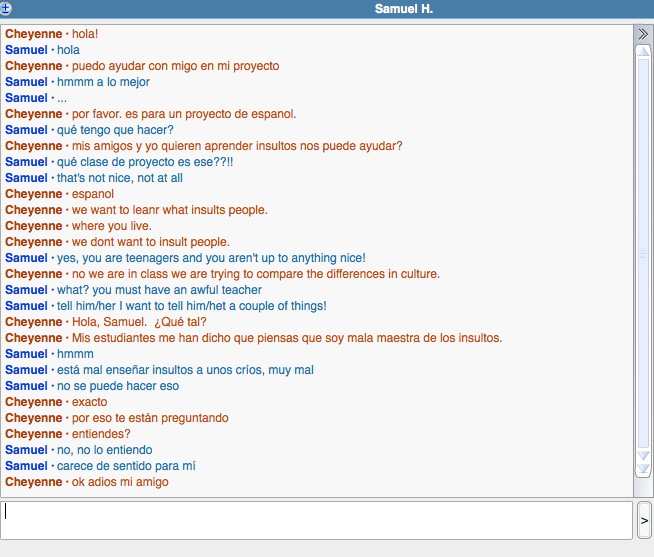Click the plus-minus icon in the title bar
The height and width of the screenshot is (557, 654).
(x=7, y=8)
